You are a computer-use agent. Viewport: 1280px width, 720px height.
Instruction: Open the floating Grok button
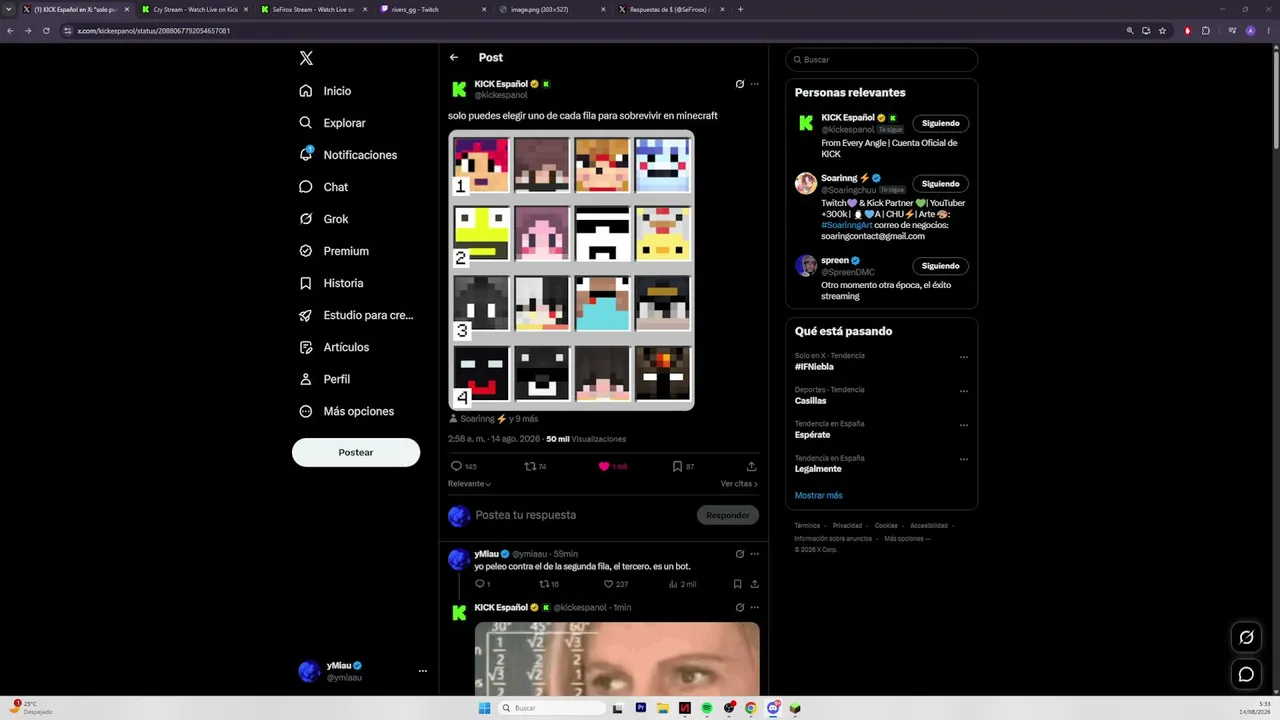tap(1246, 637)
